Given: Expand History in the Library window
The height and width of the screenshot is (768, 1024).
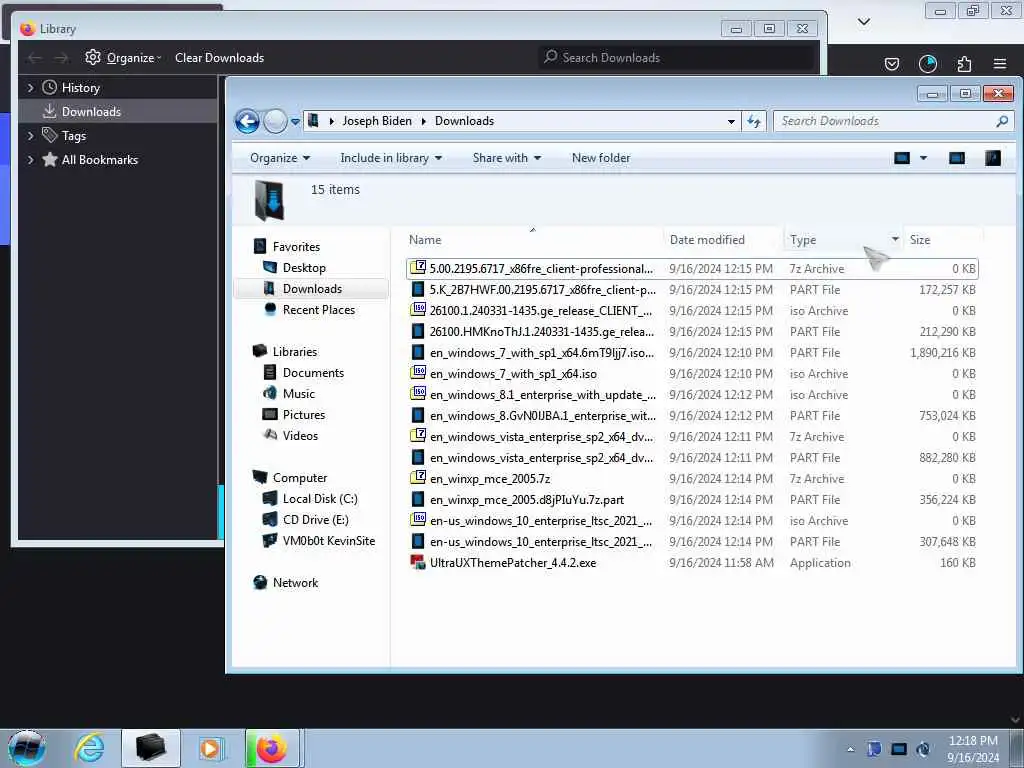Looking at the screenshot, I should pos(30,88).
